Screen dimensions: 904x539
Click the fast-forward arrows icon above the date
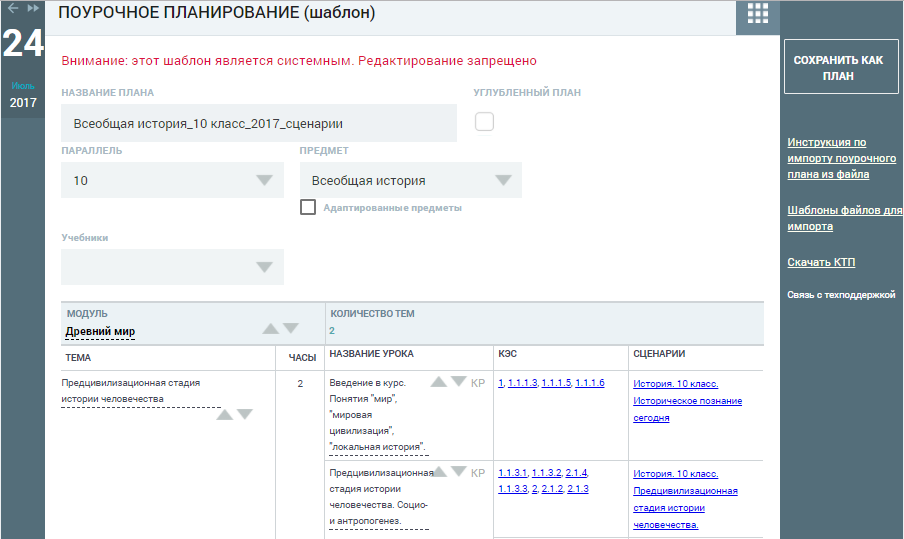[33, 8]
